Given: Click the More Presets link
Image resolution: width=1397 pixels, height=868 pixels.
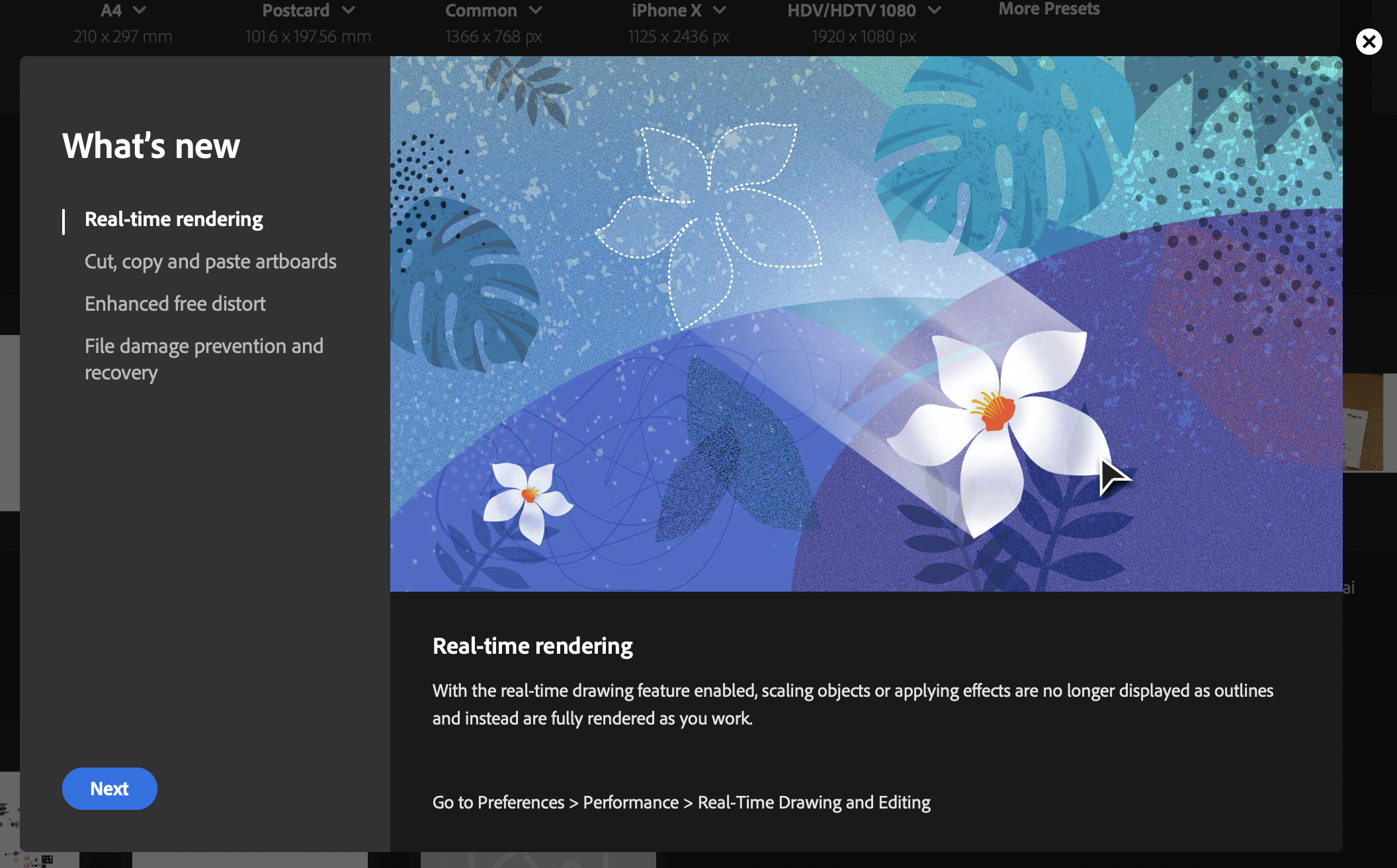Looking at the screenshot, I should tap(1048, 9).
